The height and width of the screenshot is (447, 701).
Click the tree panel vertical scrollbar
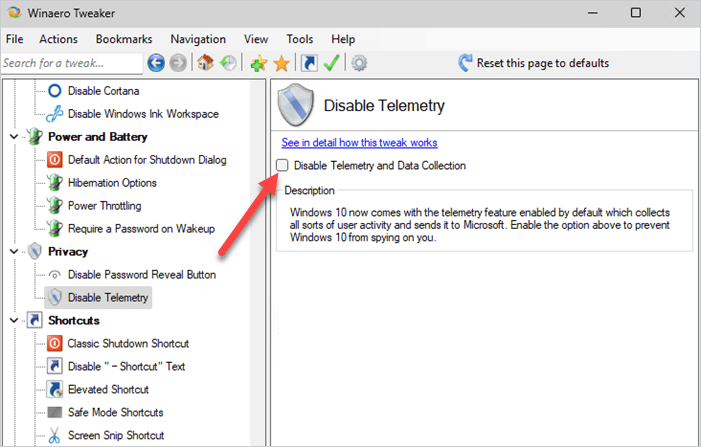click(x=258, y=263)
